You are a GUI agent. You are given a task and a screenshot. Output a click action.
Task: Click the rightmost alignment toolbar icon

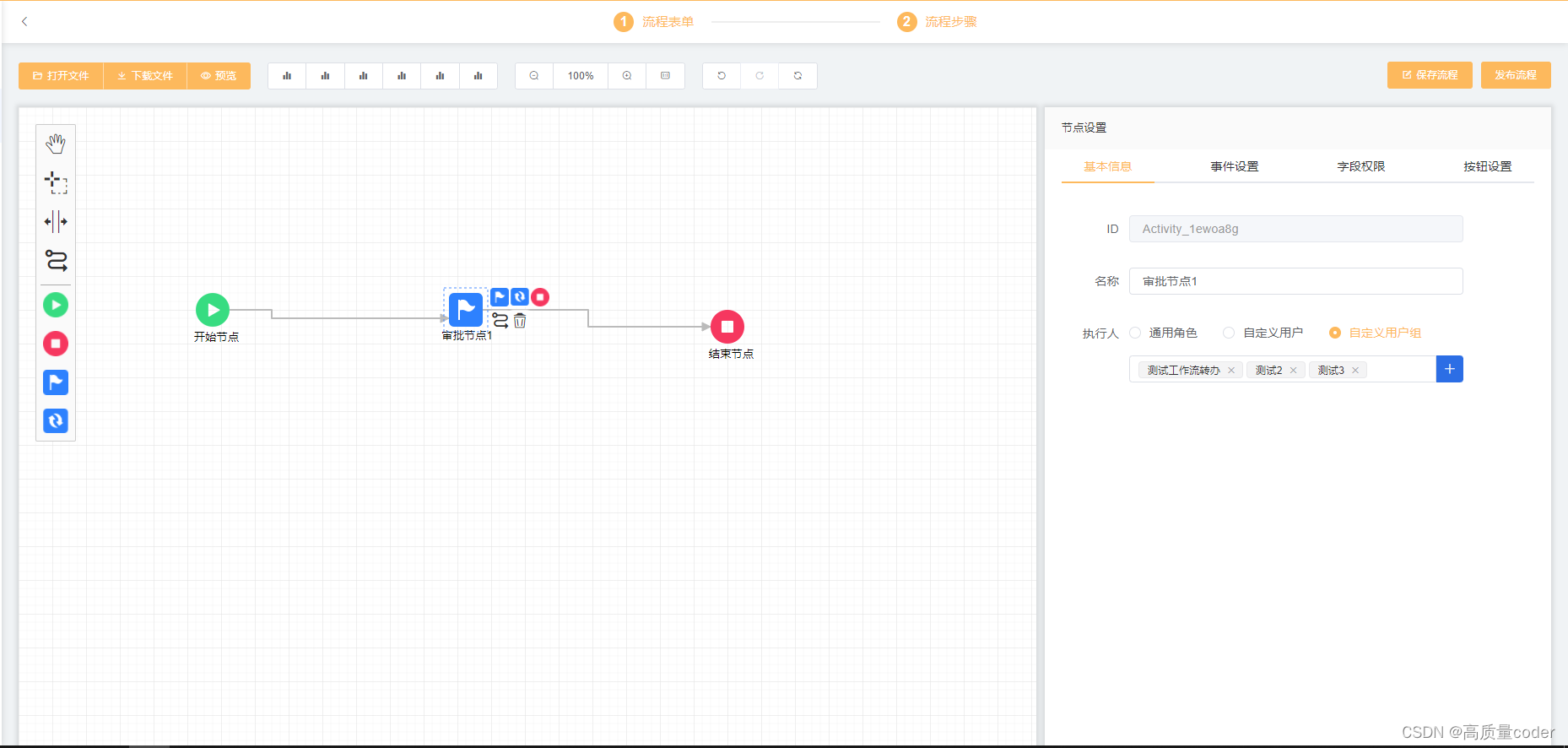coord(478,76)
